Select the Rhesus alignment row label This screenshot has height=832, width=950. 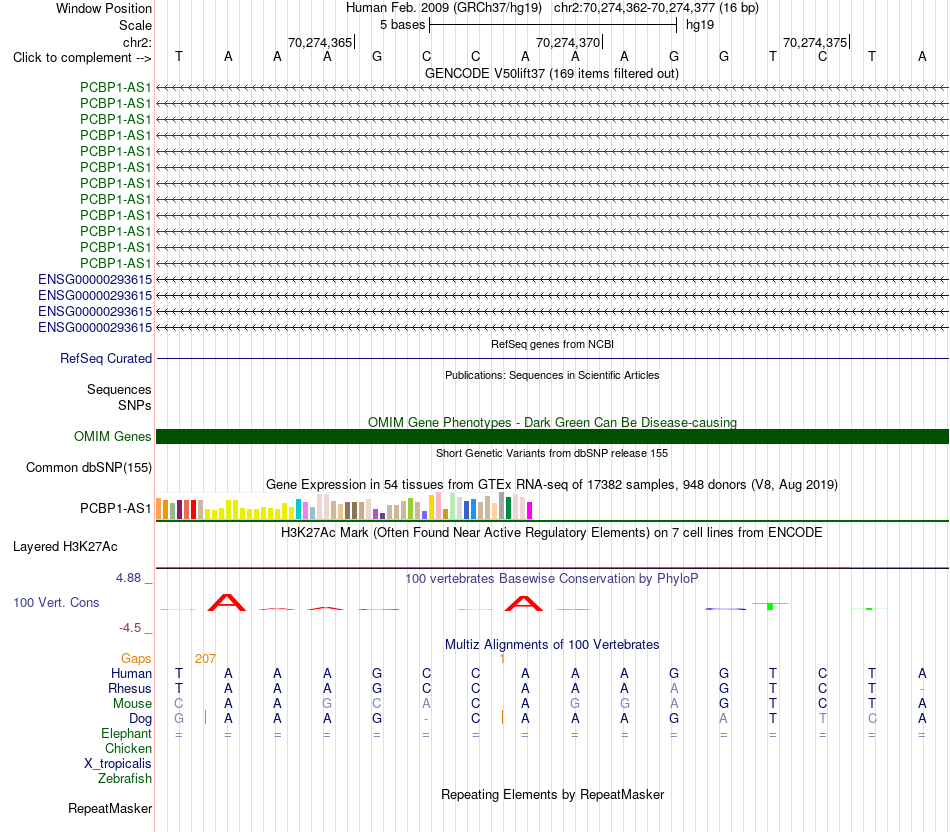point(130,689)
